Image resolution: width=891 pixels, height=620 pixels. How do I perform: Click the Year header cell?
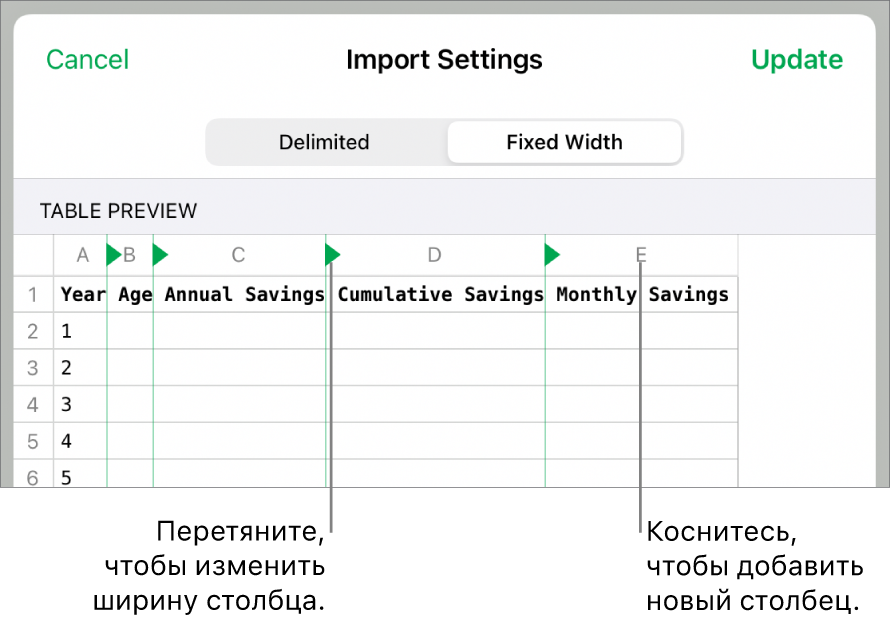tap(82, 295)
